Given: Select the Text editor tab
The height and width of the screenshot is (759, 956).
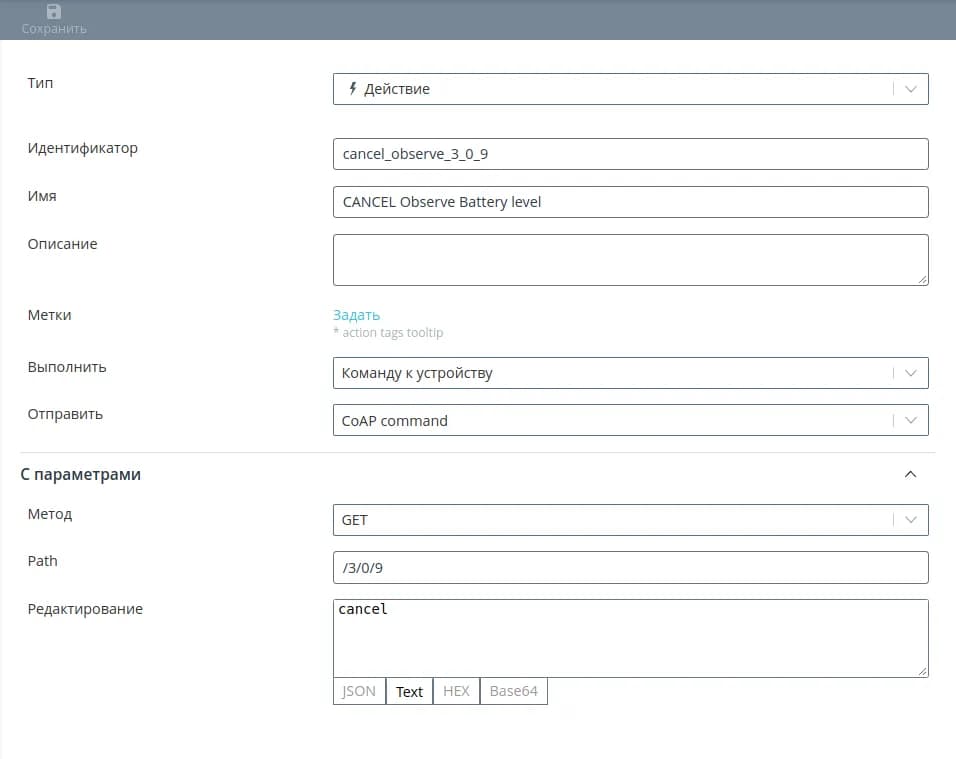Looking at the screenshot, I should [x=409, y=691].
